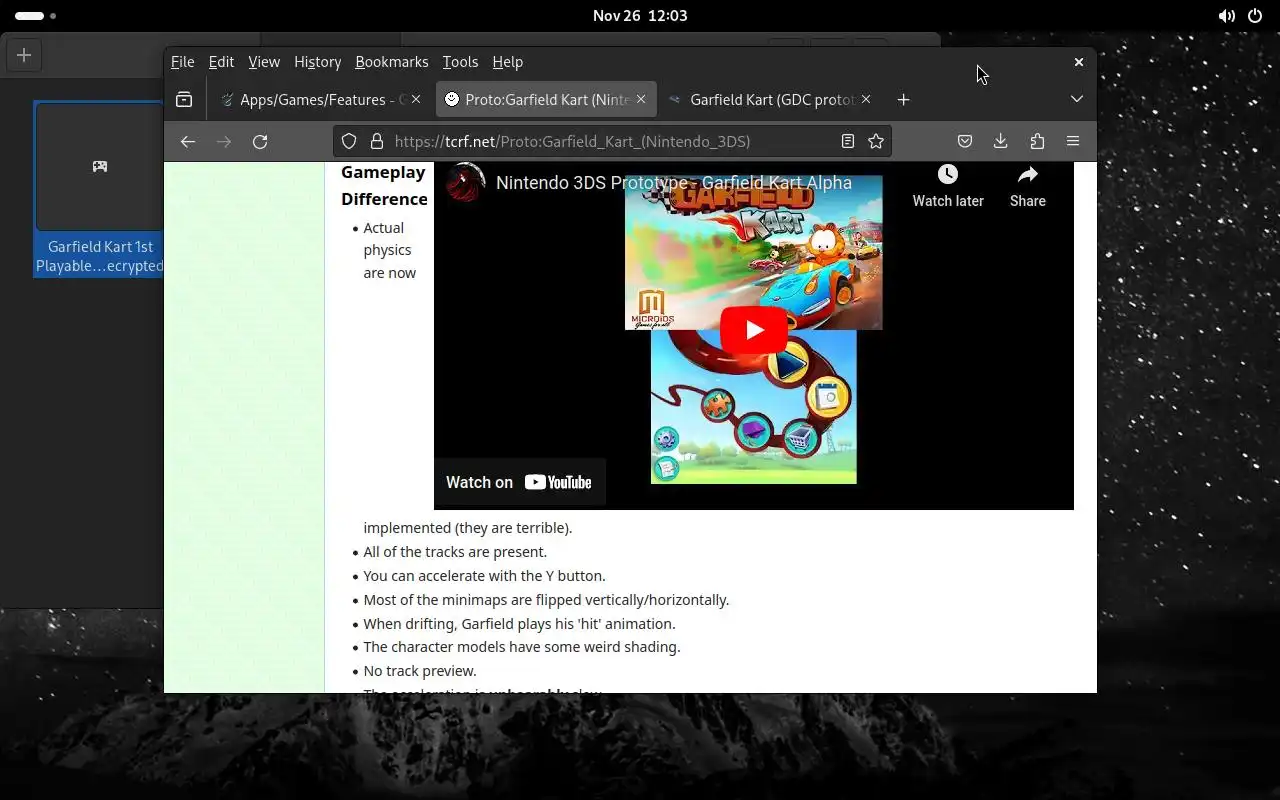Open the History menu
The width and height of the screenshot is (1280, 800).
point(318,62)
